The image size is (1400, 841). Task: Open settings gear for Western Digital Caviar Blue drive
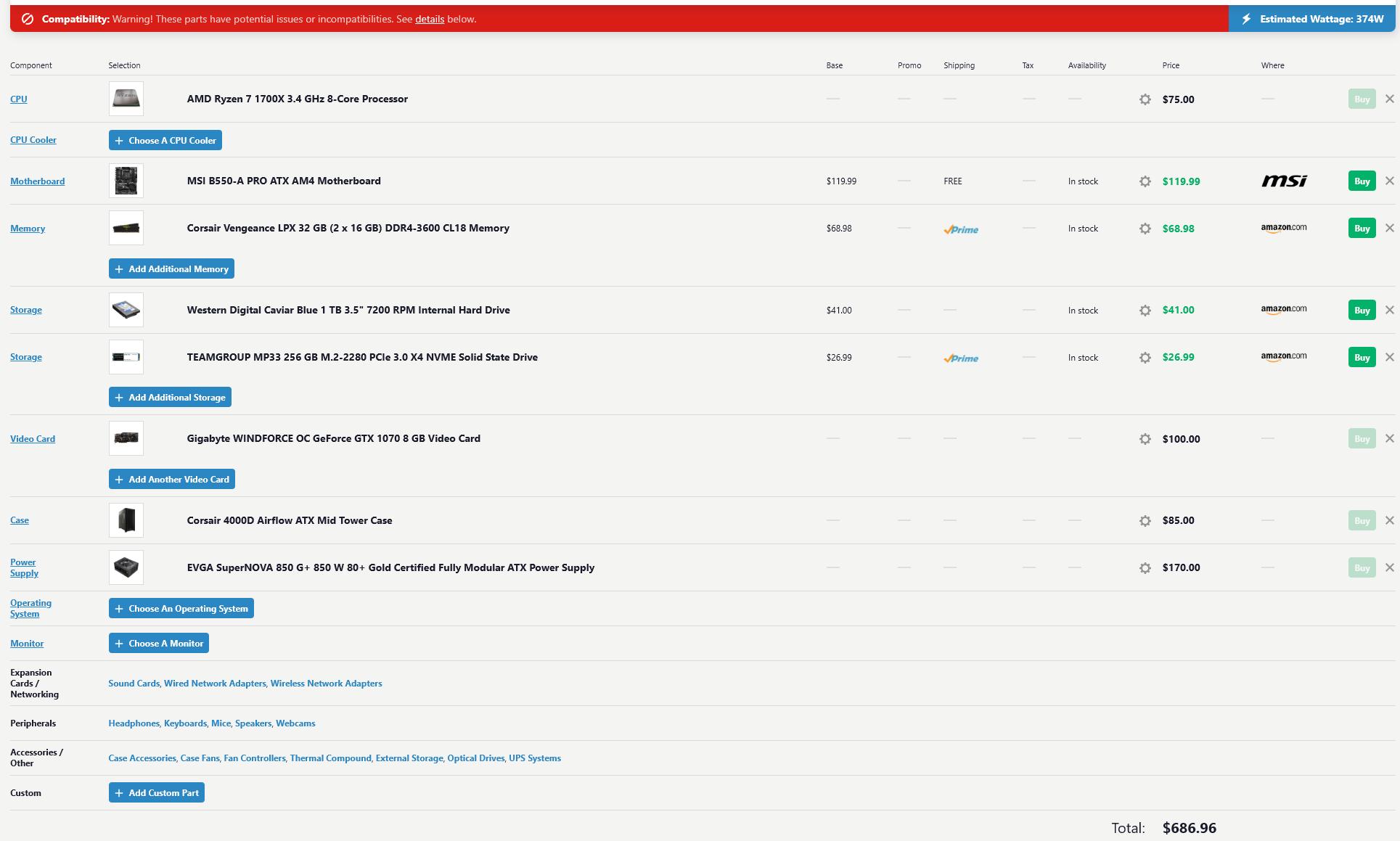tap(1145, 311)
